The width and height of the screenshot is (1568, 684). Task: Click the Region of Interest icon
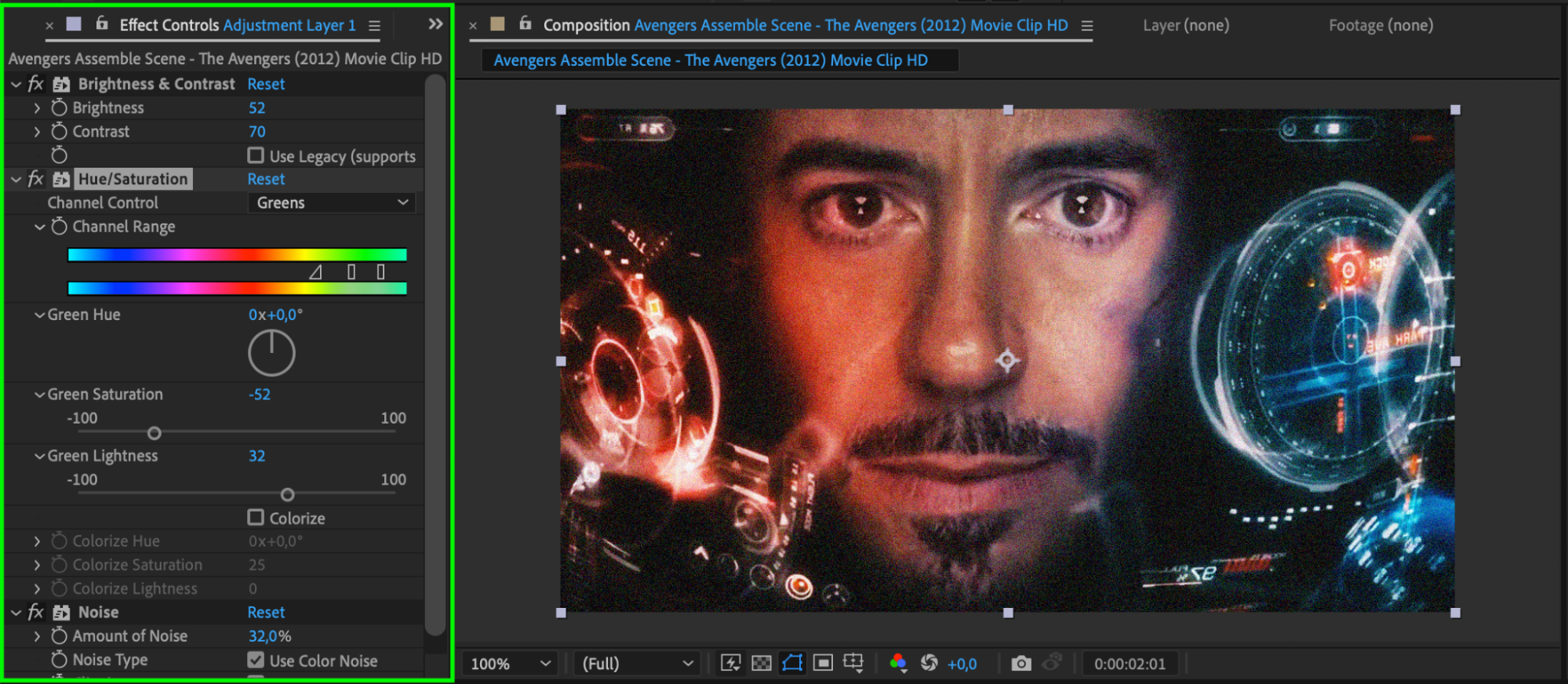pos(823,664)
